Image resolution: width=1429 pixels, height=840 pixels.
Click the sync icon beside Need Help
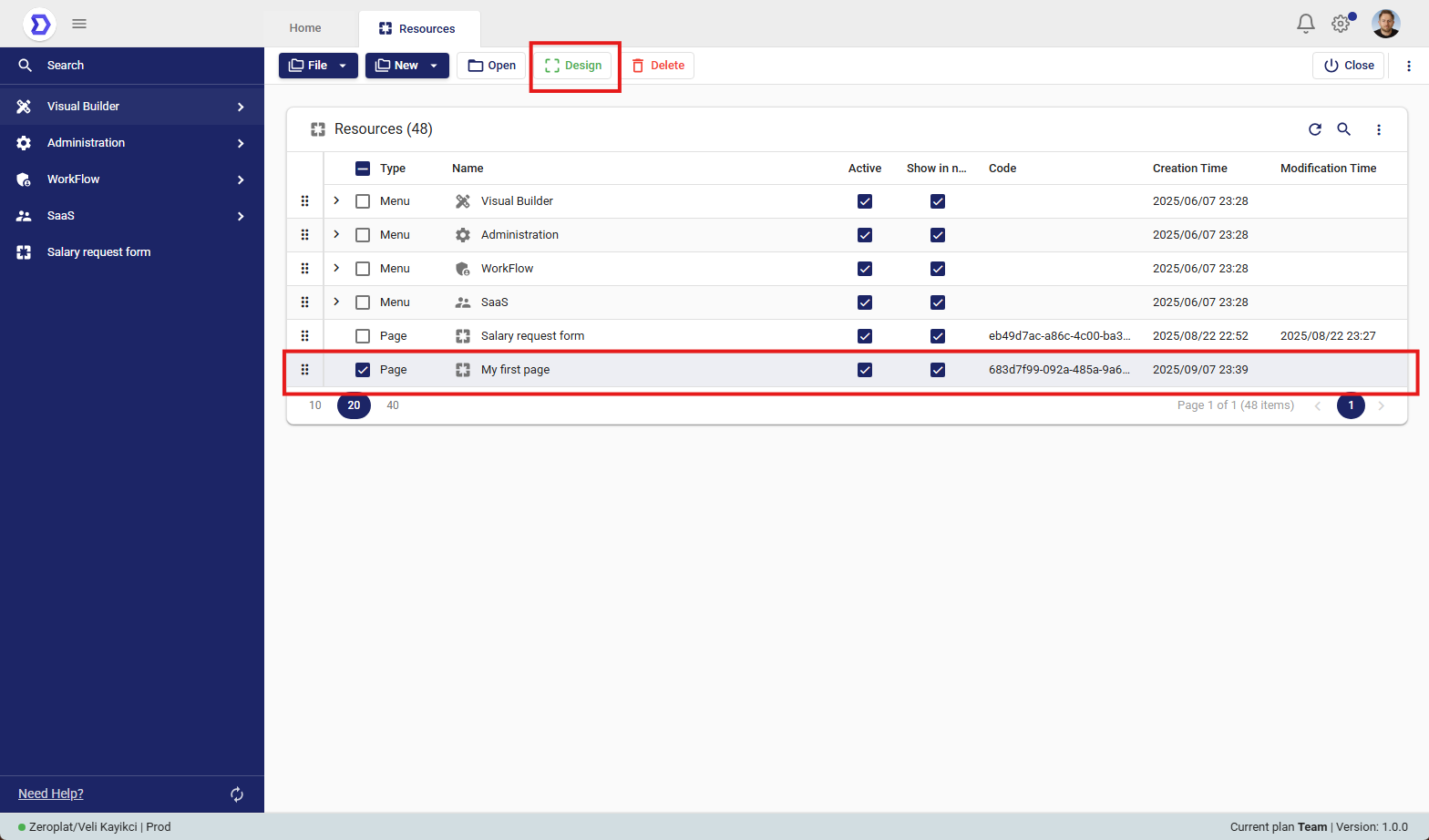(x=237, y=794)
